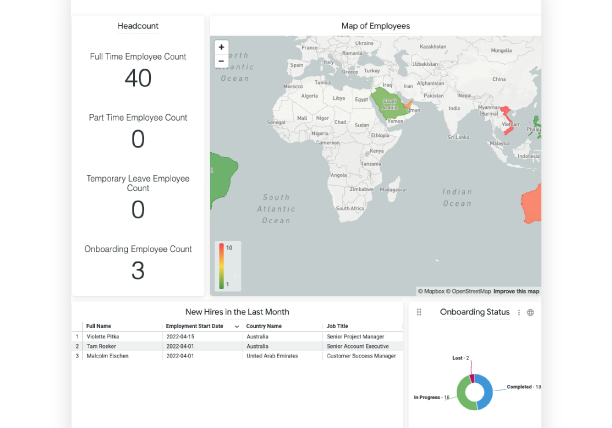612x428 pixels.
Task: Click globe icon on Onboarding Status tile
Action: pyautogui.click(x=530, y=313)
